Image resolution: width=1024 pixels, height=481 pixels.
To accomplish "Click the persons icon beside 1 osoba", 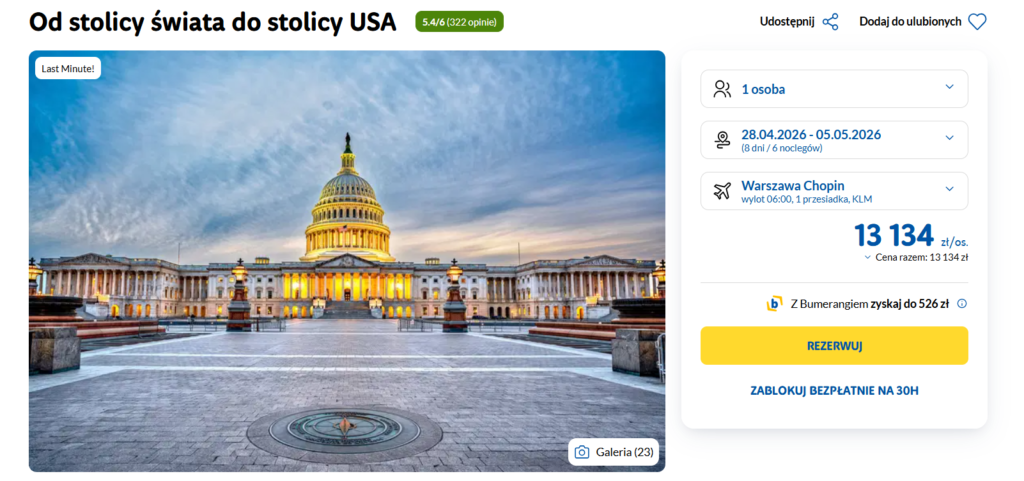I will pos(722,89).
